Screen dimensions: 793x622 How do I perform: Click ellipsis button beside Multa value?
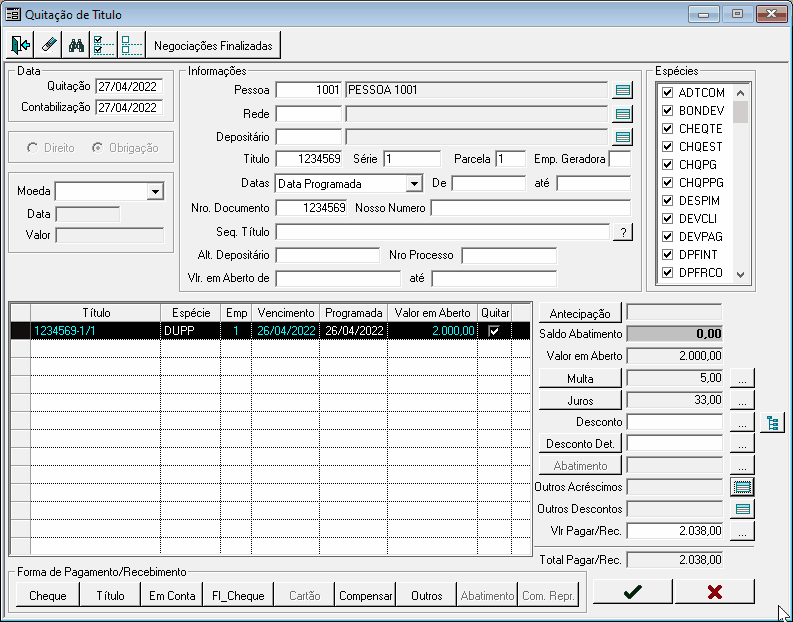(742, 379)
